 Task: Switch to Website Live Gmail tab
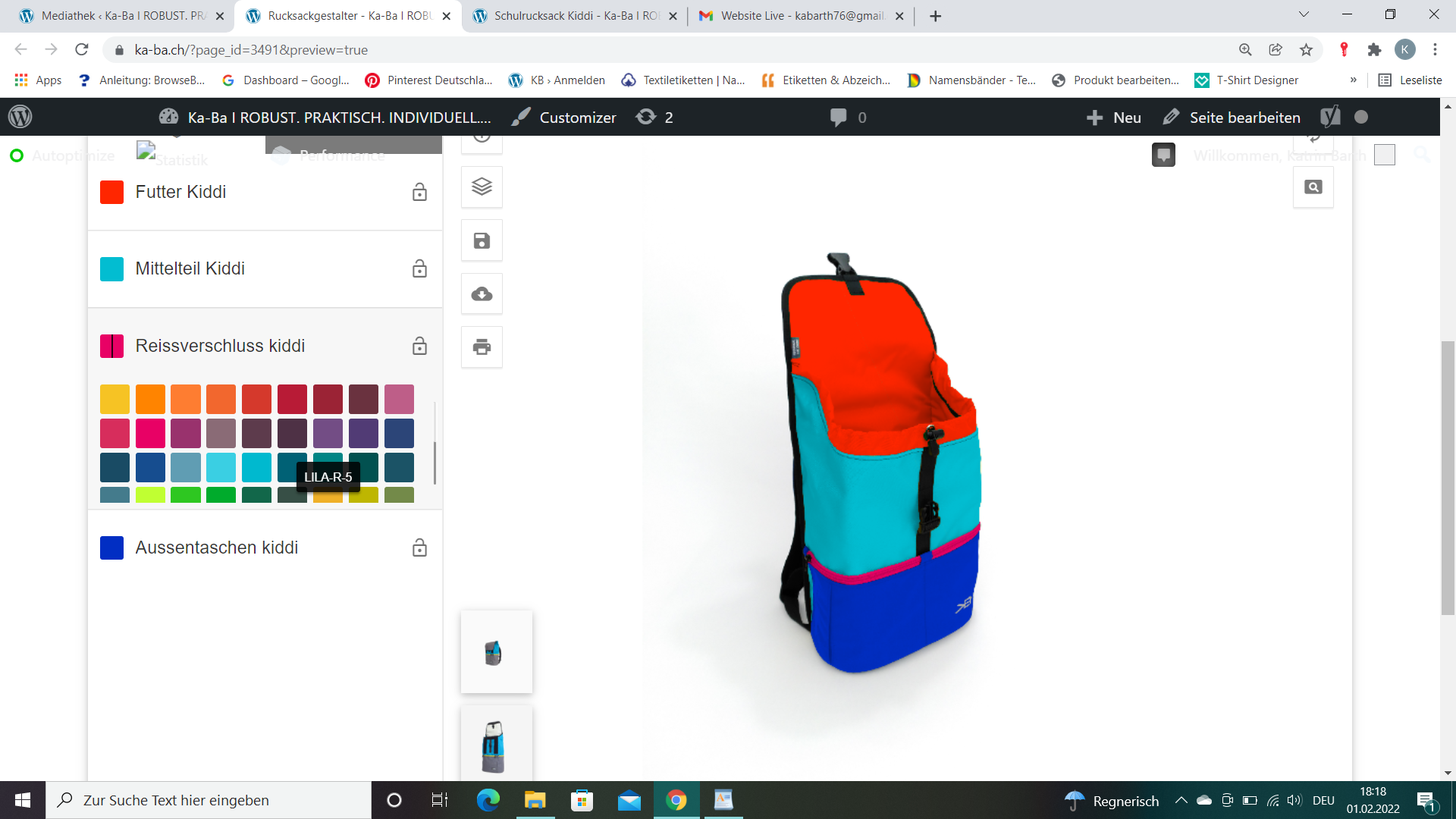click(801, 16)
